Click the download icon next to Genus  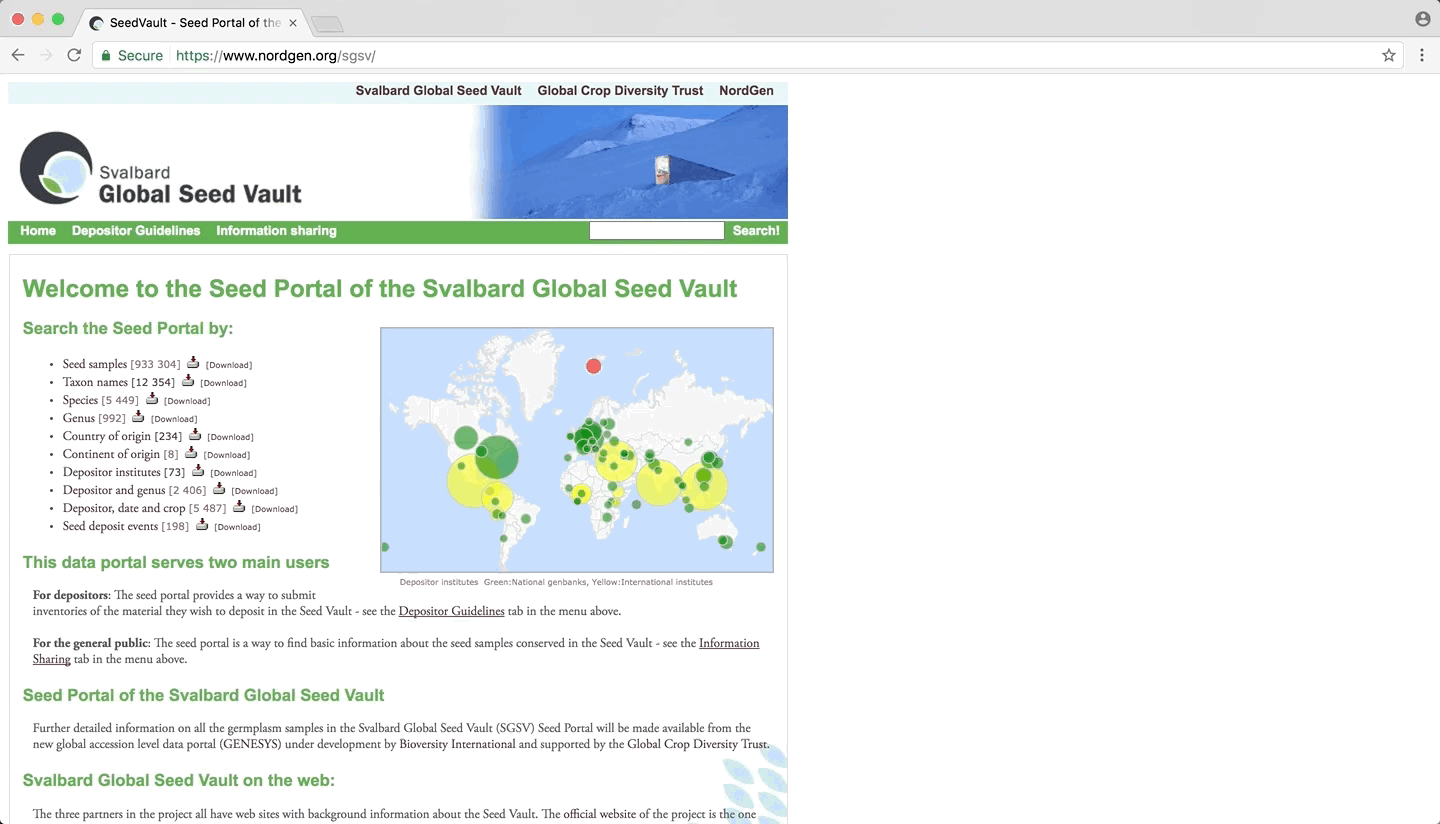(138, 417)
